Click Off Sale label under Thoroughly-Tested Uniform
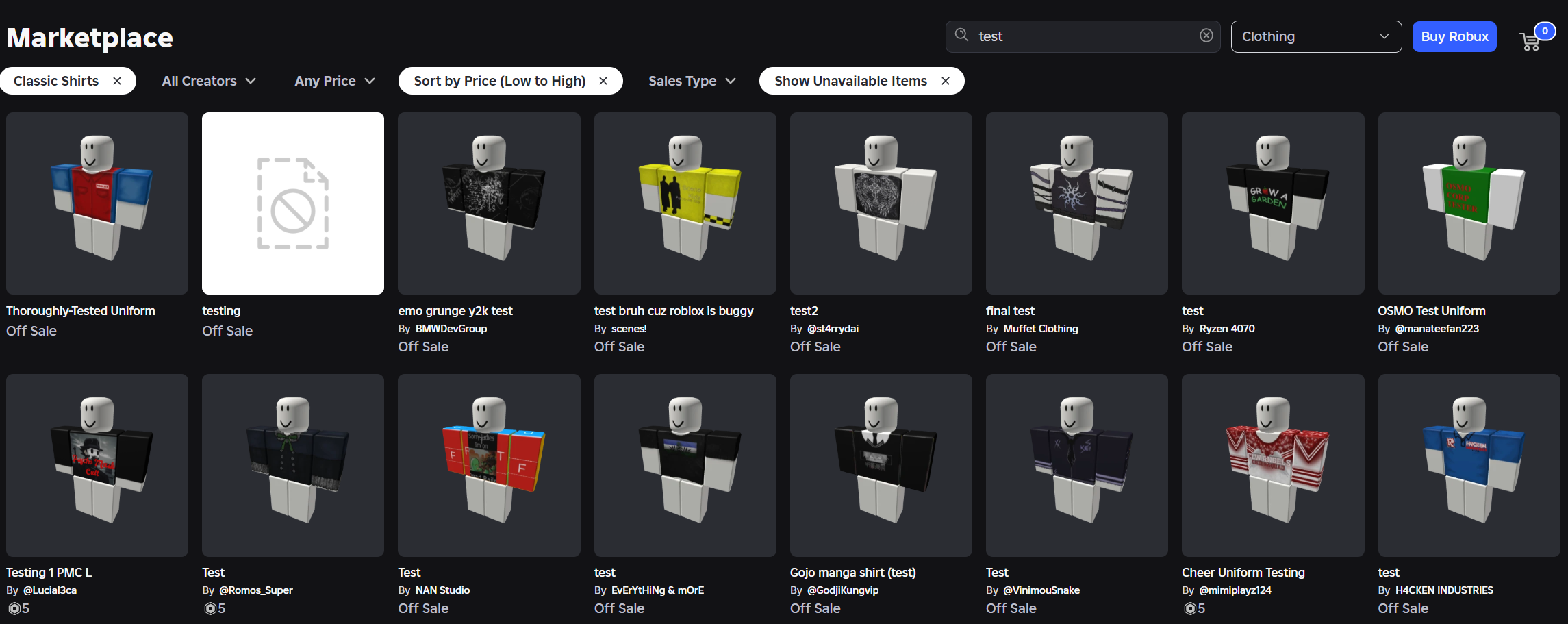Viewport: 1568px width, 624px height. tap(31, 331)
